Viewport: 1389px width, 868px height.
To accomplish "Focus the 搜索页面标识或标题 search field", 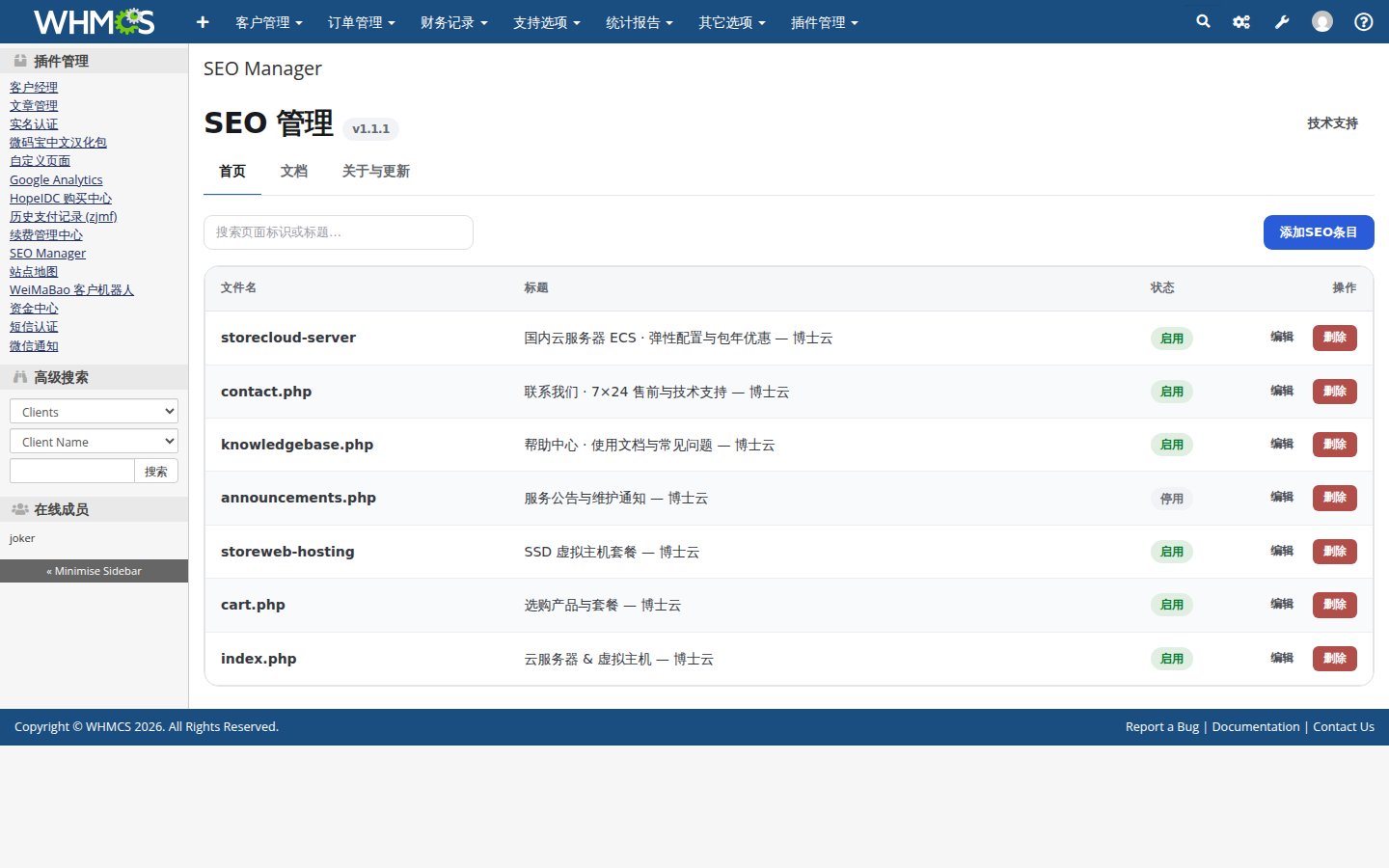I will coord(339,232).
